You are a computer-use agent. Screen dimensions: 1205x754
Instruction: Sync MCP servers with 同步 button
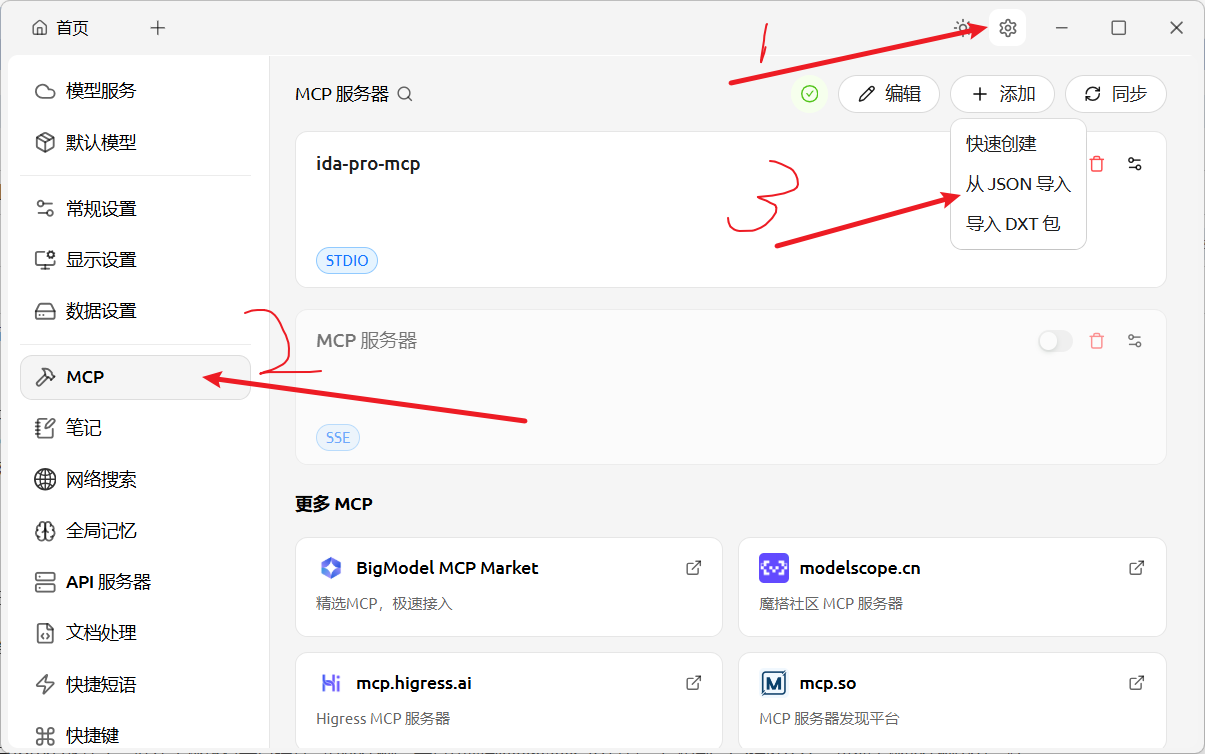point(1115,93)
